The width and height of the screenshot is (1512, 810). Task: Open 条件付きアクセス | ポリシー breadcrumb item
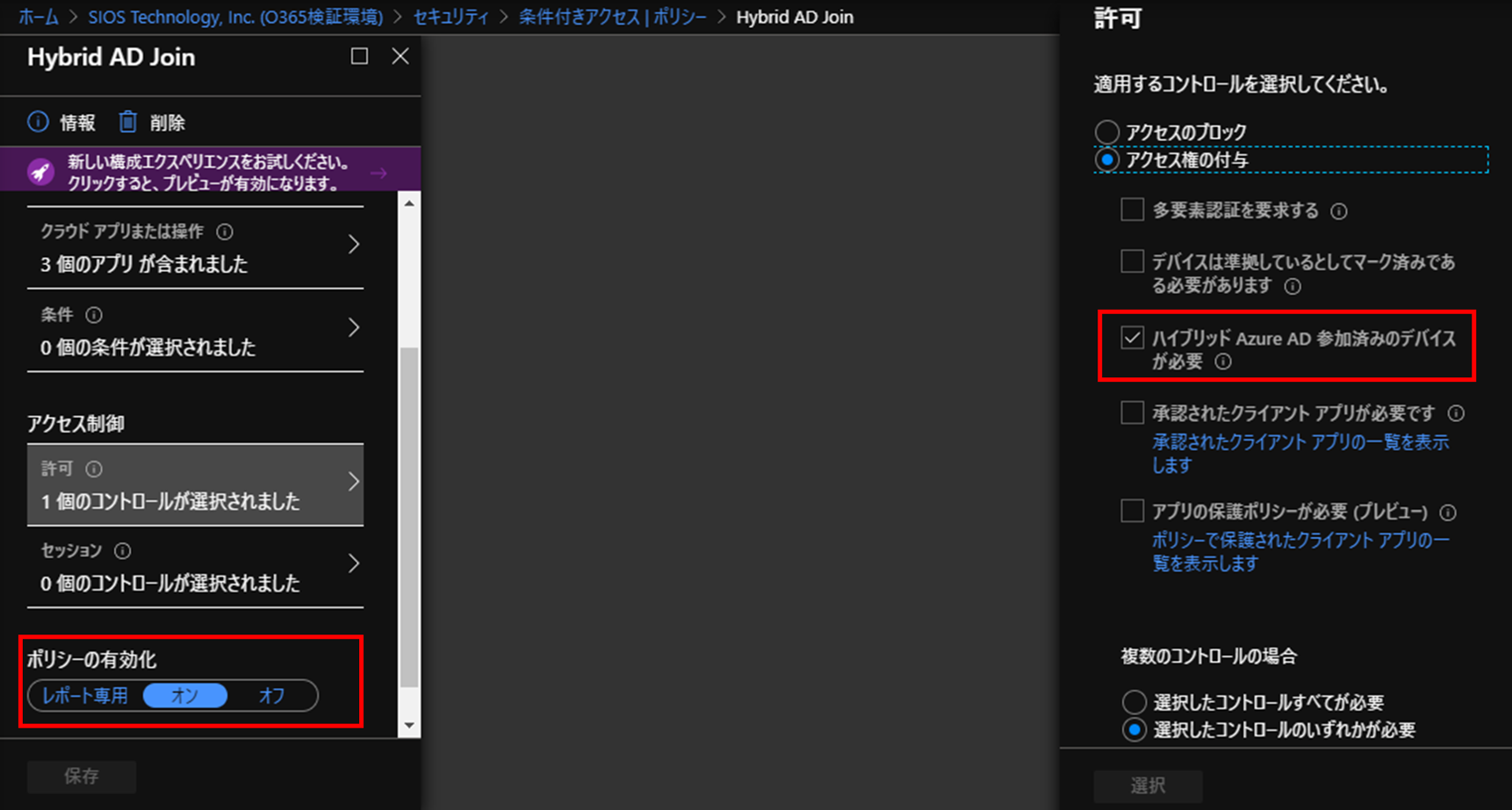tap(613, 16)
